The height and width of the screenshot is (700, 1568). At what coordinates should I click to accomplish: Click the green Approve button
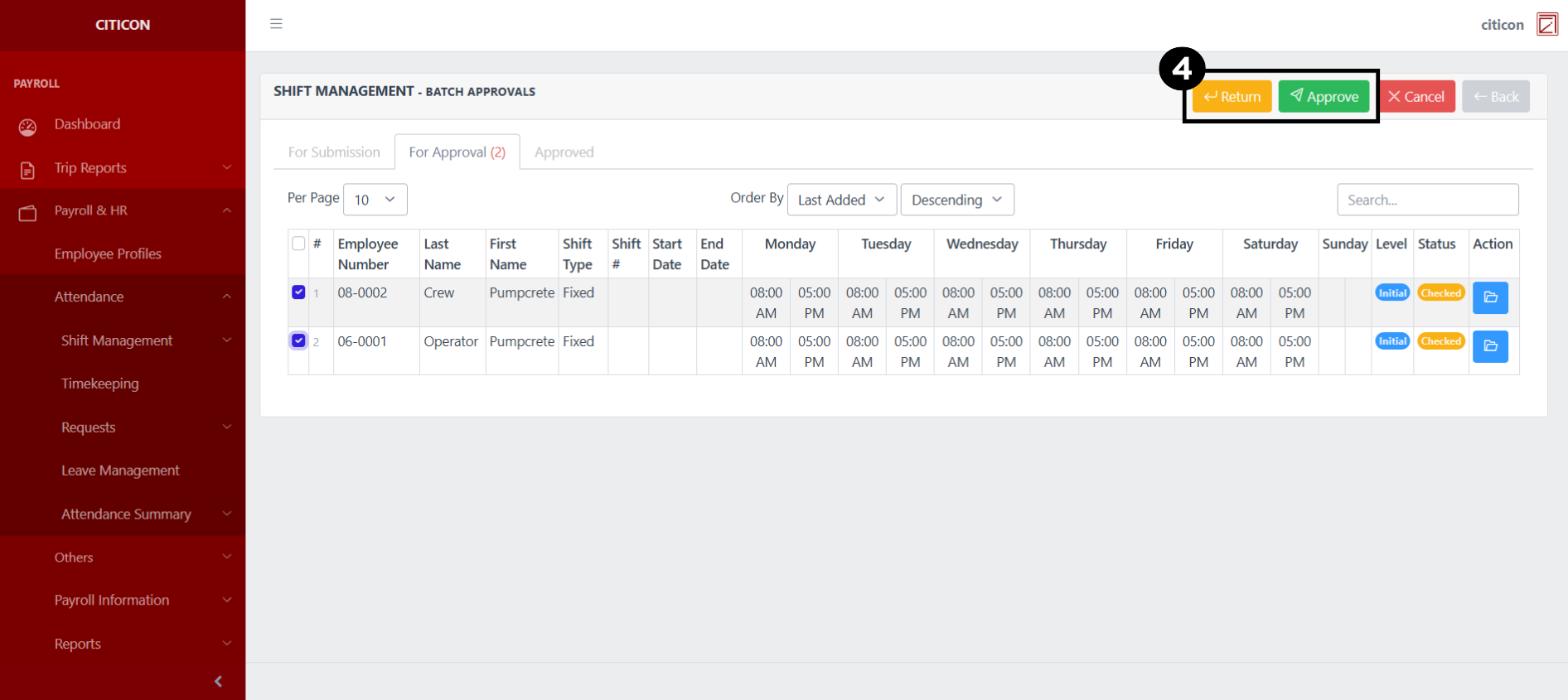[1324, 97]
